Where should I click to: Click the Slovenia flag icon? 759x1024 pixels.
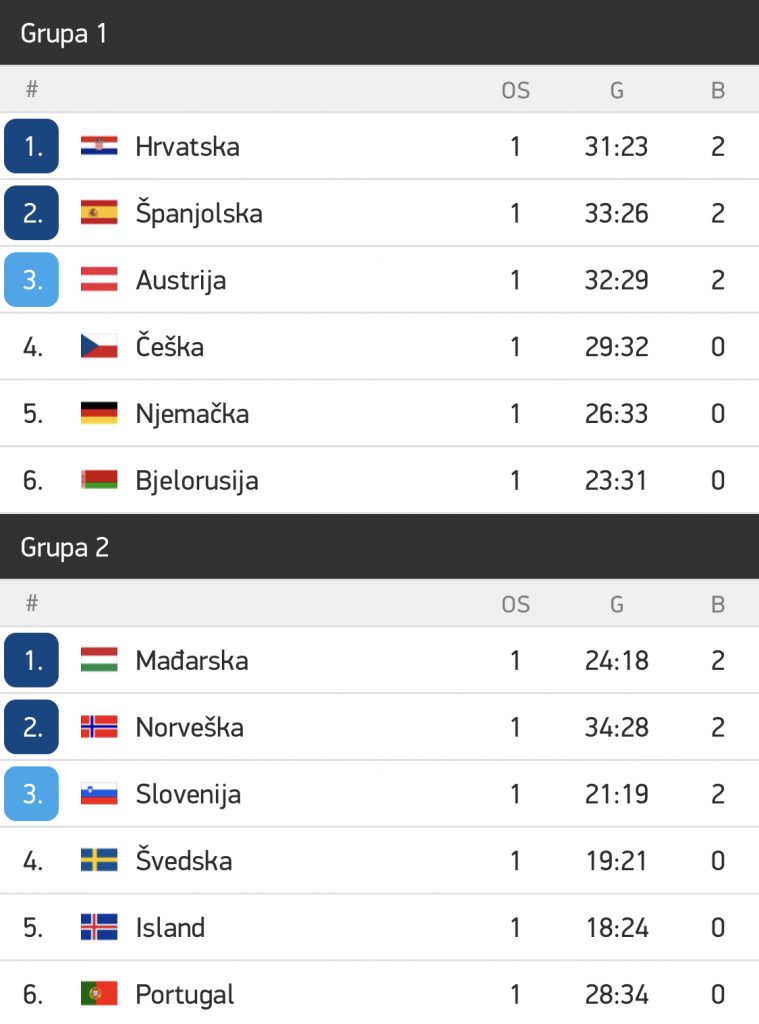click(99, 794)
